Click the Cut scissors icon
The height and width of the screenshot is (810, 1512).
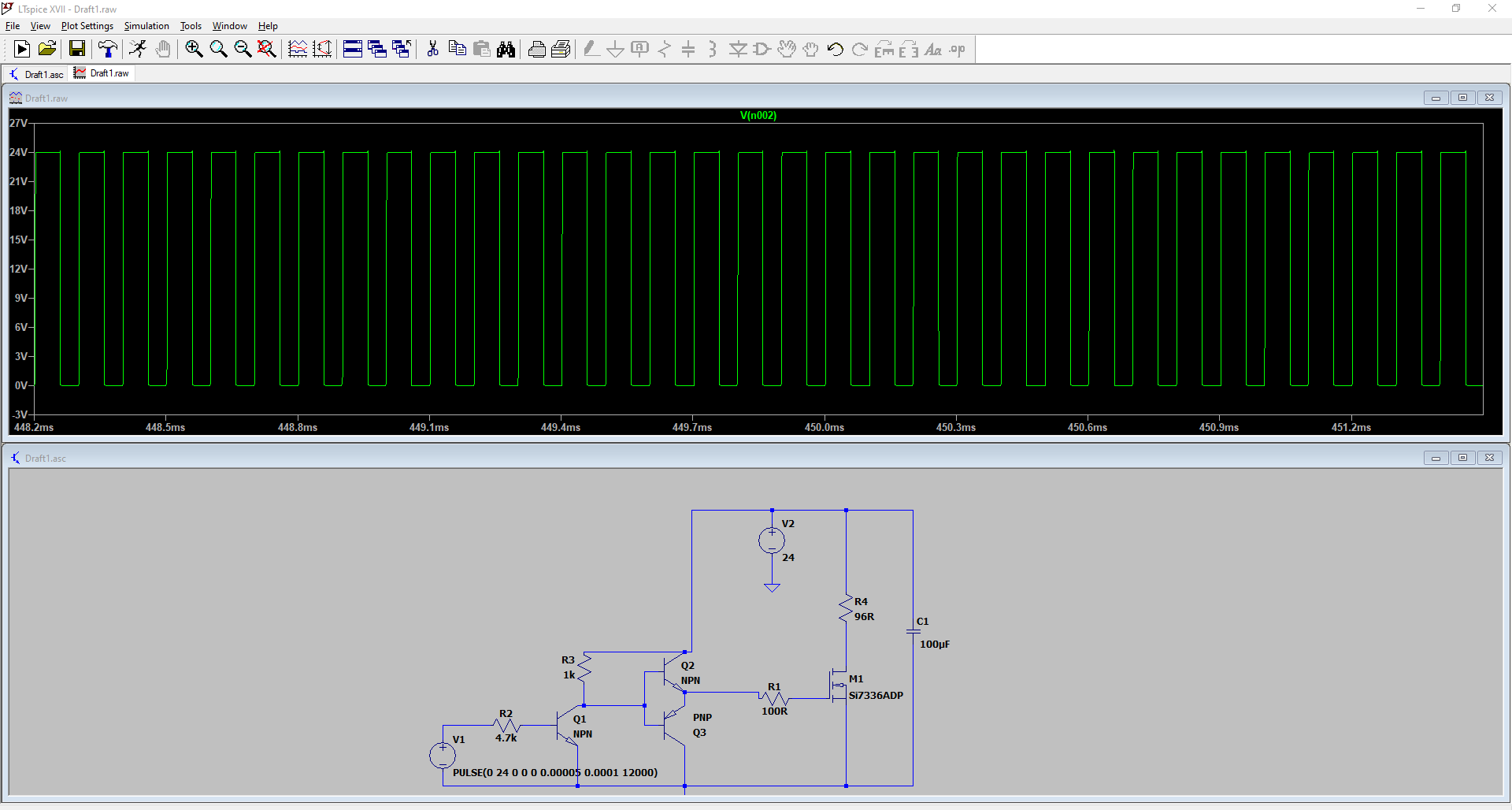(432, 50)
